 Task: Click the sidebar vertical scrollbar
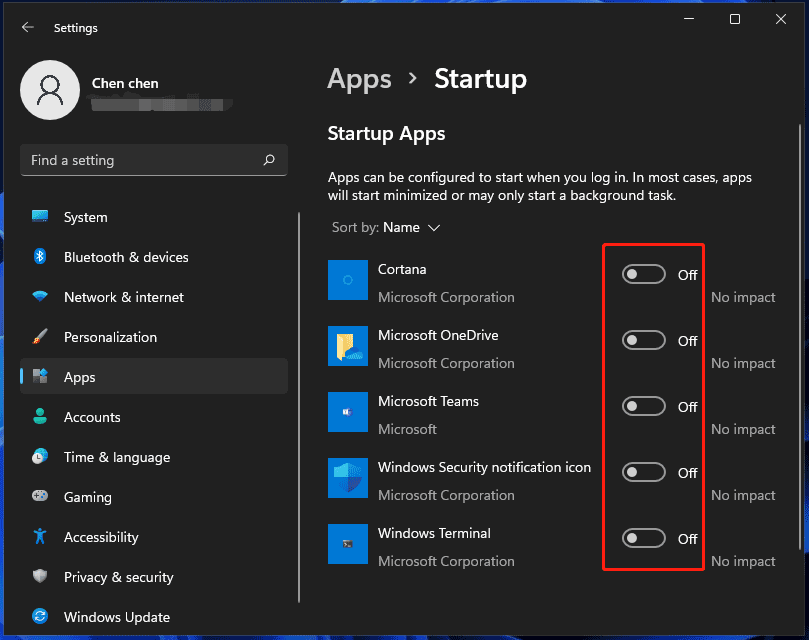coord(299,400)
